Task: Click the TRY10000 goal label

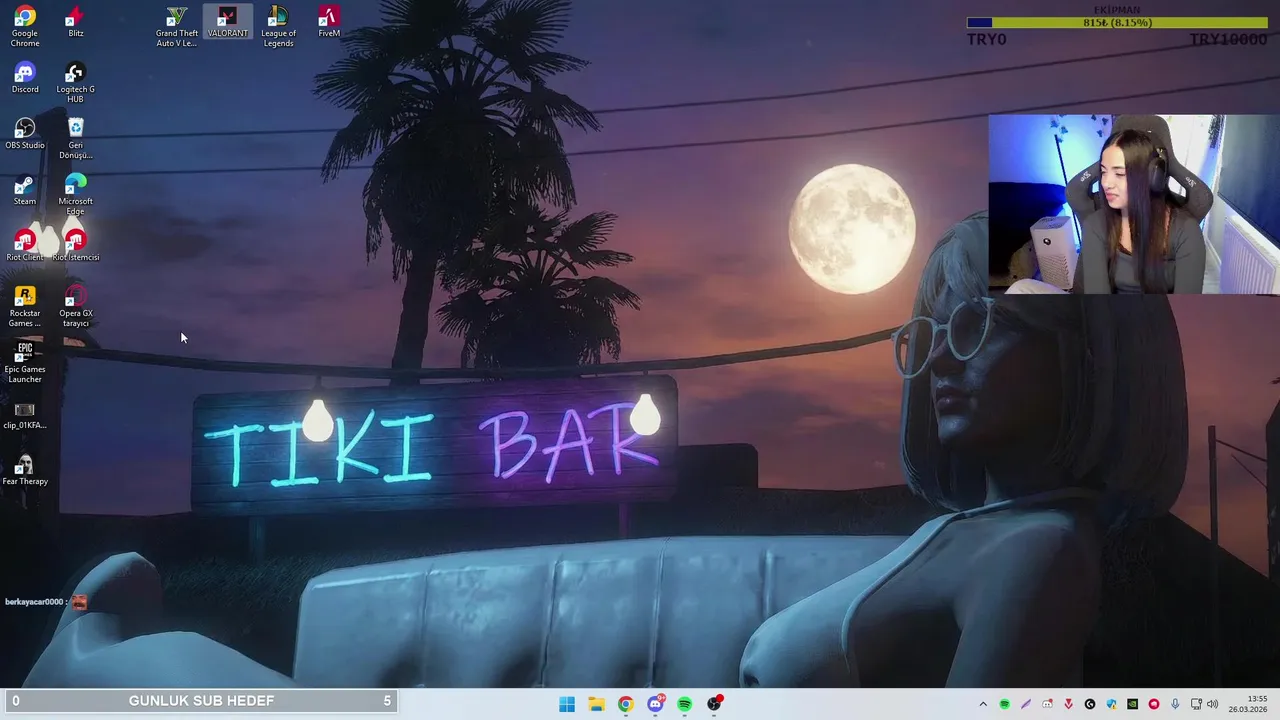Action: coord(1228,40)
